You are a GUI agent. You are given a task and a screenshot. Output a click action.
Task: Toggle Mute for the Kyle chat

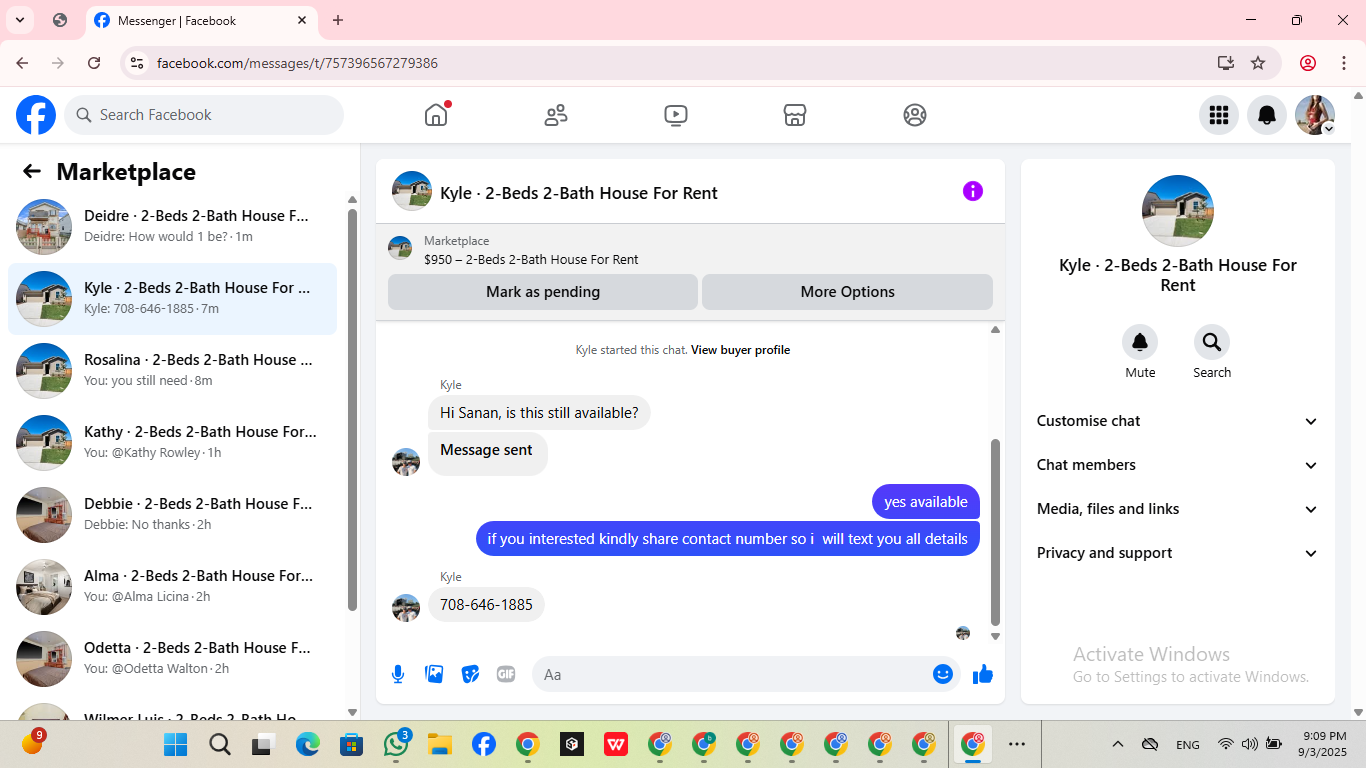tap(1140, 343)
